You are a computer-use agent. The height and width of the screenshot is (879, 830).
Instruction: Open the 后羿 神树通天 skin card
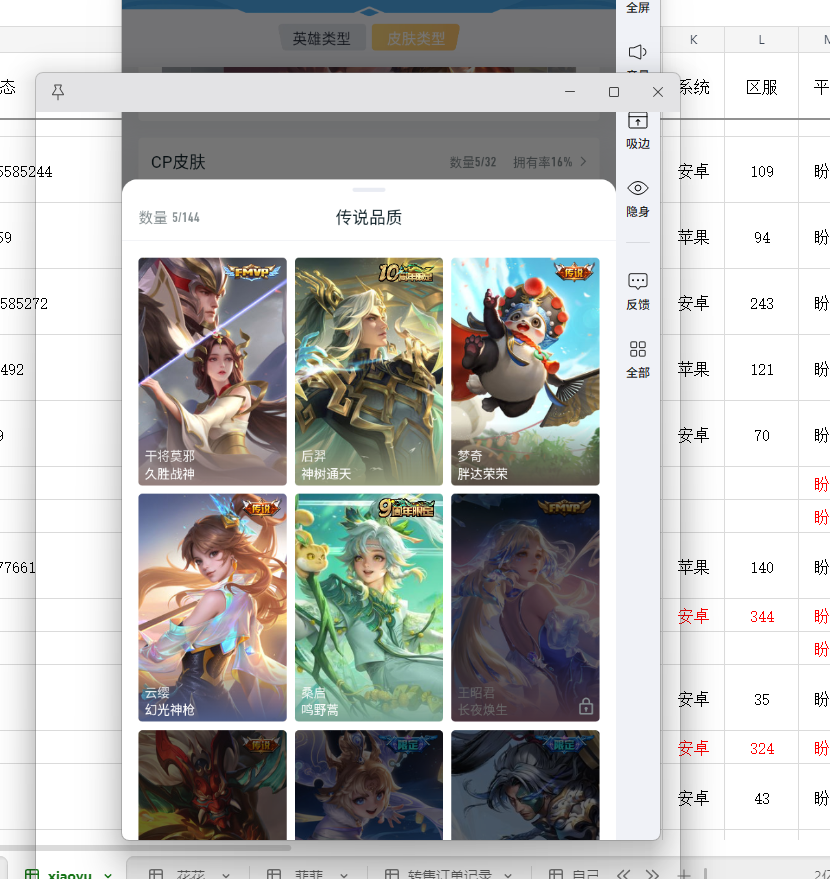tap(369, 371)
